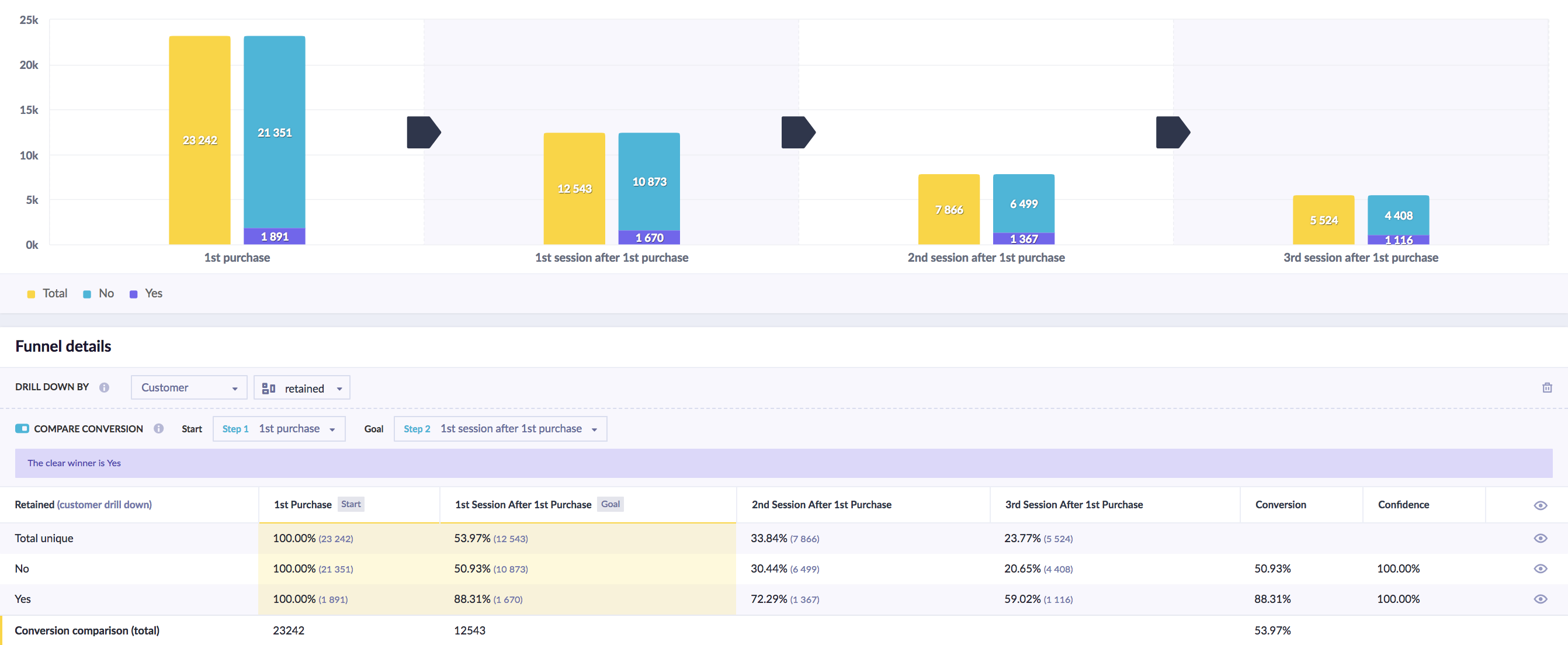Screen dimensions: 1568x645
Task: Toggle visibility of the Yes row
Action: 1540,599
